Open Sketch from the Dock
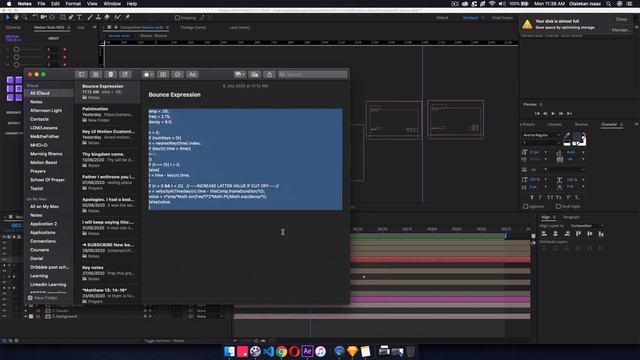 click(352, 351)
